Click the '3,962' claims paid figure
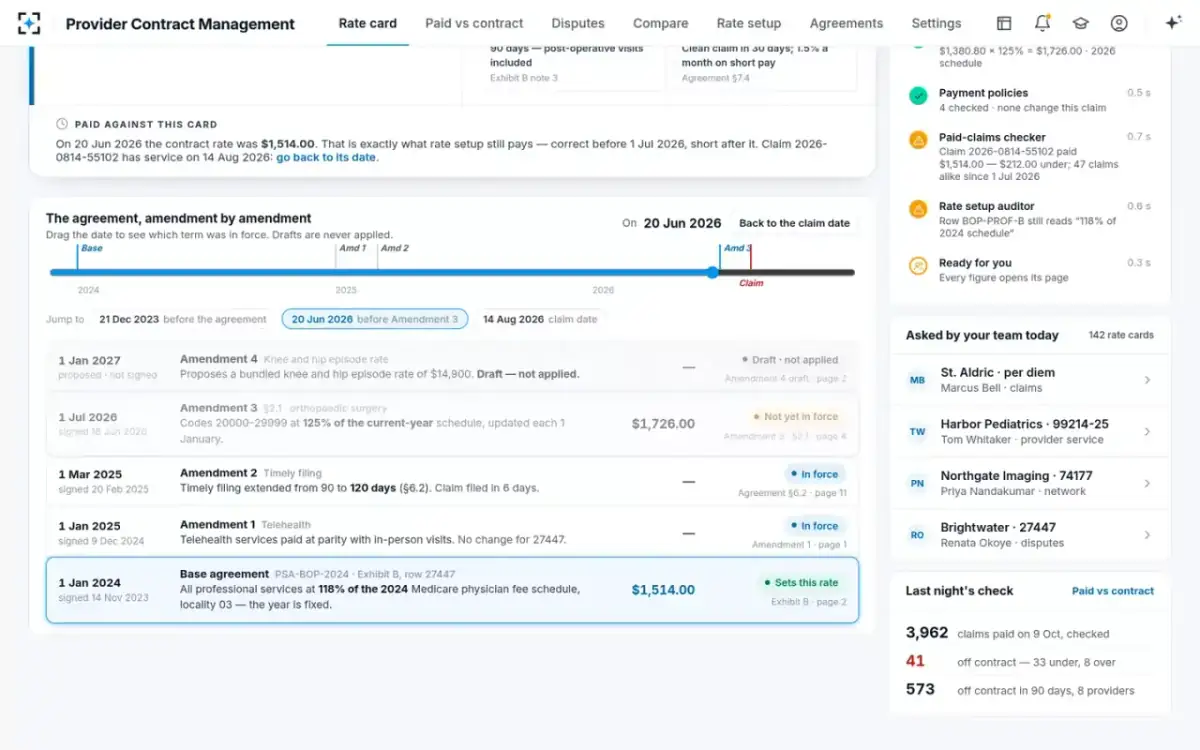The image size is (1200, 750). pyautogui.click(x=927, y=633)
